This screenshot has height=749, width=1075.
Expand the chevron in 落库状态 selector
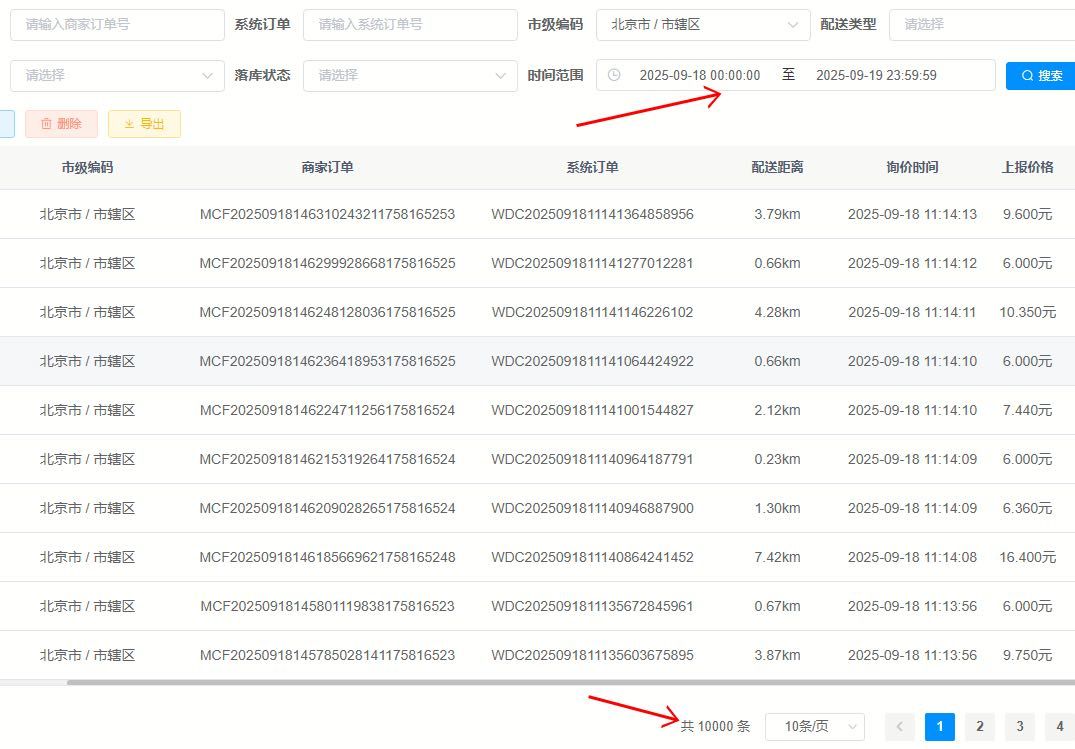click(x=500, y=75)
